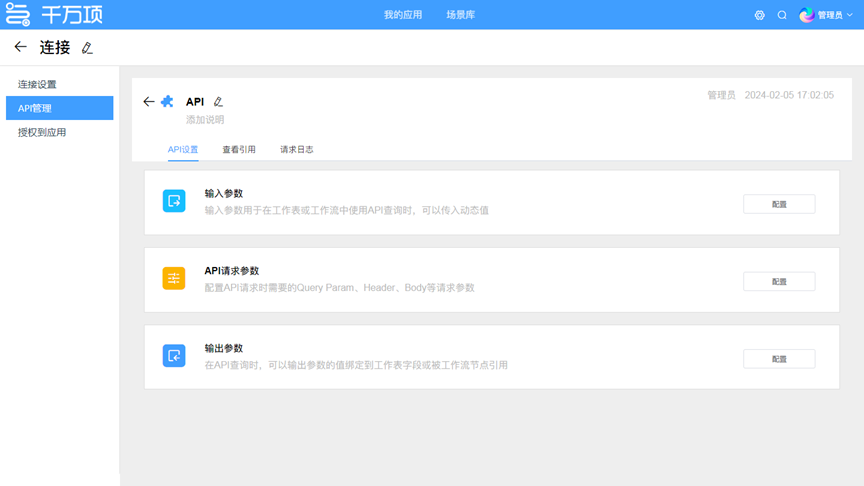Image resolution: width=864 pixels, height=486 pixels.
Task: Click the colorful administrator avatar
Action: [x=807, y=15]
